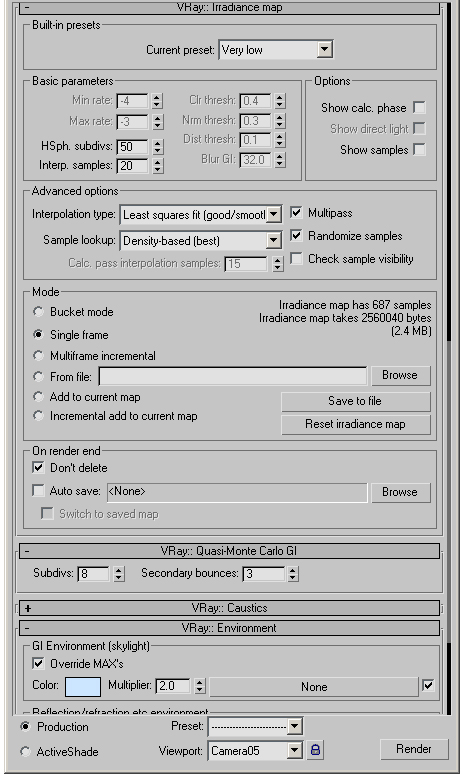
Task: Click the HSph. subdivs spinner arrows
Action: (x=158, y=147)
